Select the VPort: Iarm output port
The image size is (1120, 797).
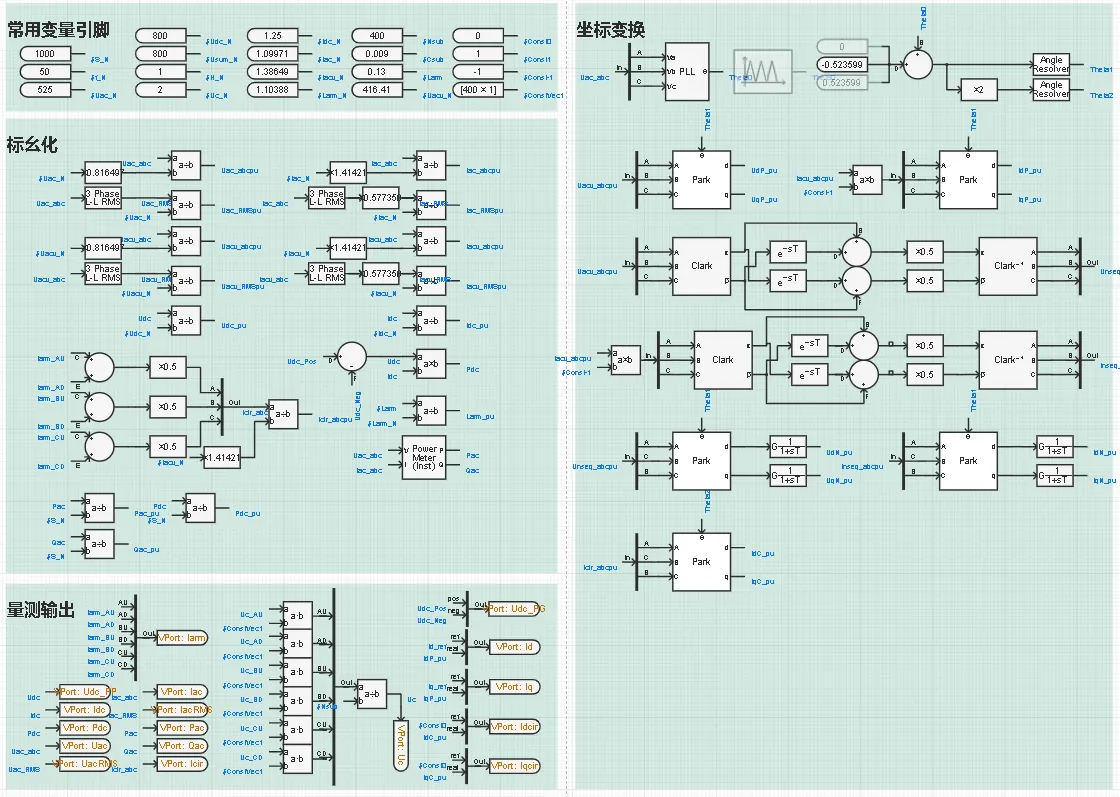click(183, 637)
